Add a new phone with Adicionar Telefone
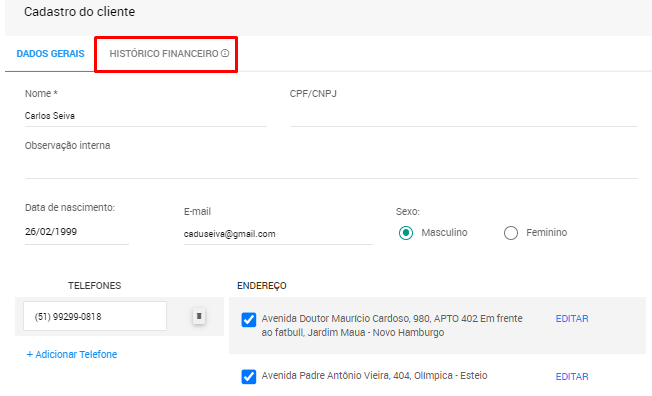The width and height of the screenshot is (652, 396). (x=72, y=354)
